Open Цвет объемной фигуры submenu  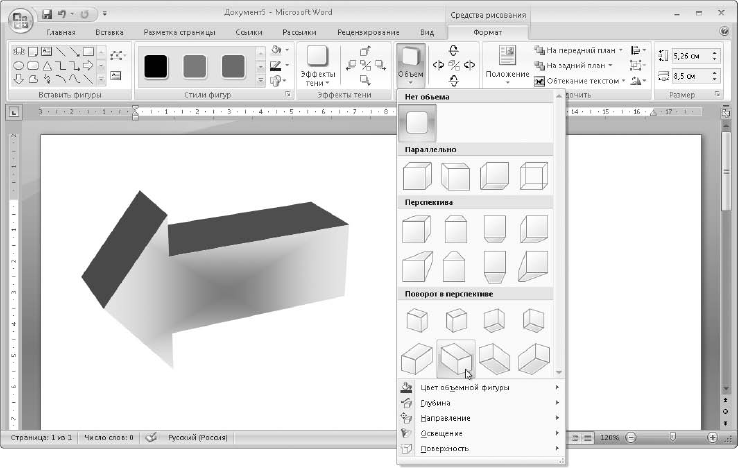pyautogui.click(x=480, y=387)
